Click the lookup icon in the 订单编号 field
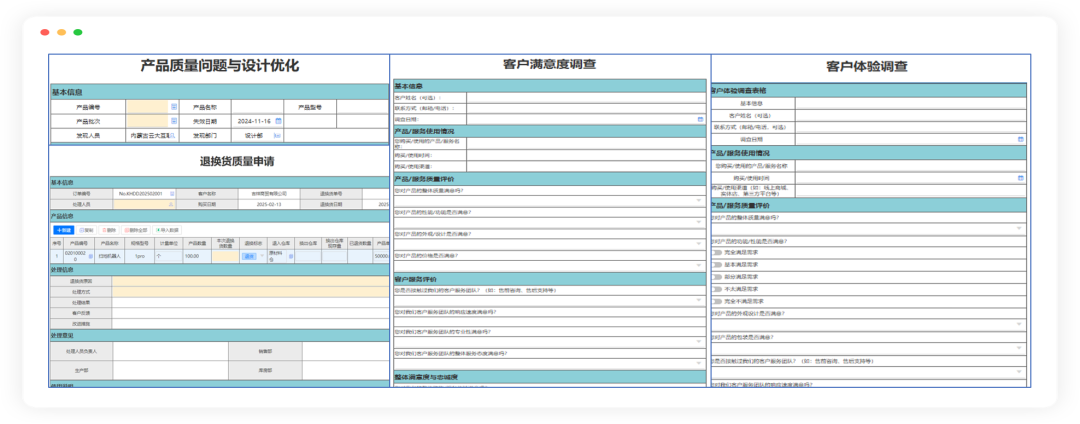 point(172,194)
